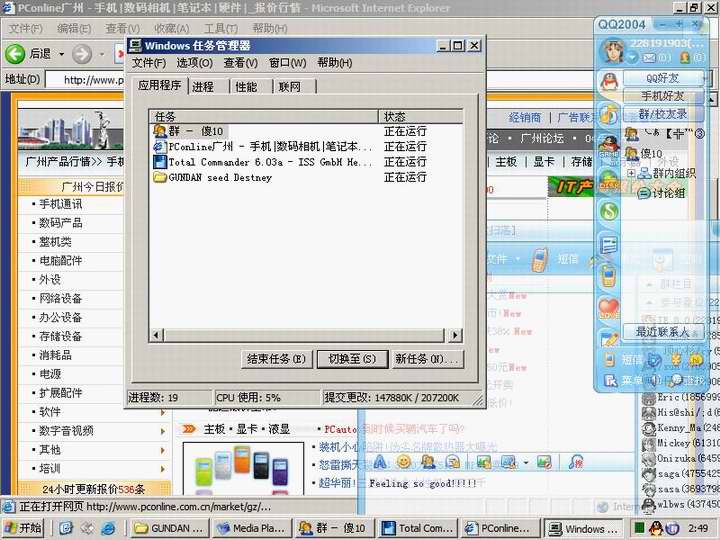Open the QQ status dropdown arrow
The image size is (720, 540).
point(632,58)
